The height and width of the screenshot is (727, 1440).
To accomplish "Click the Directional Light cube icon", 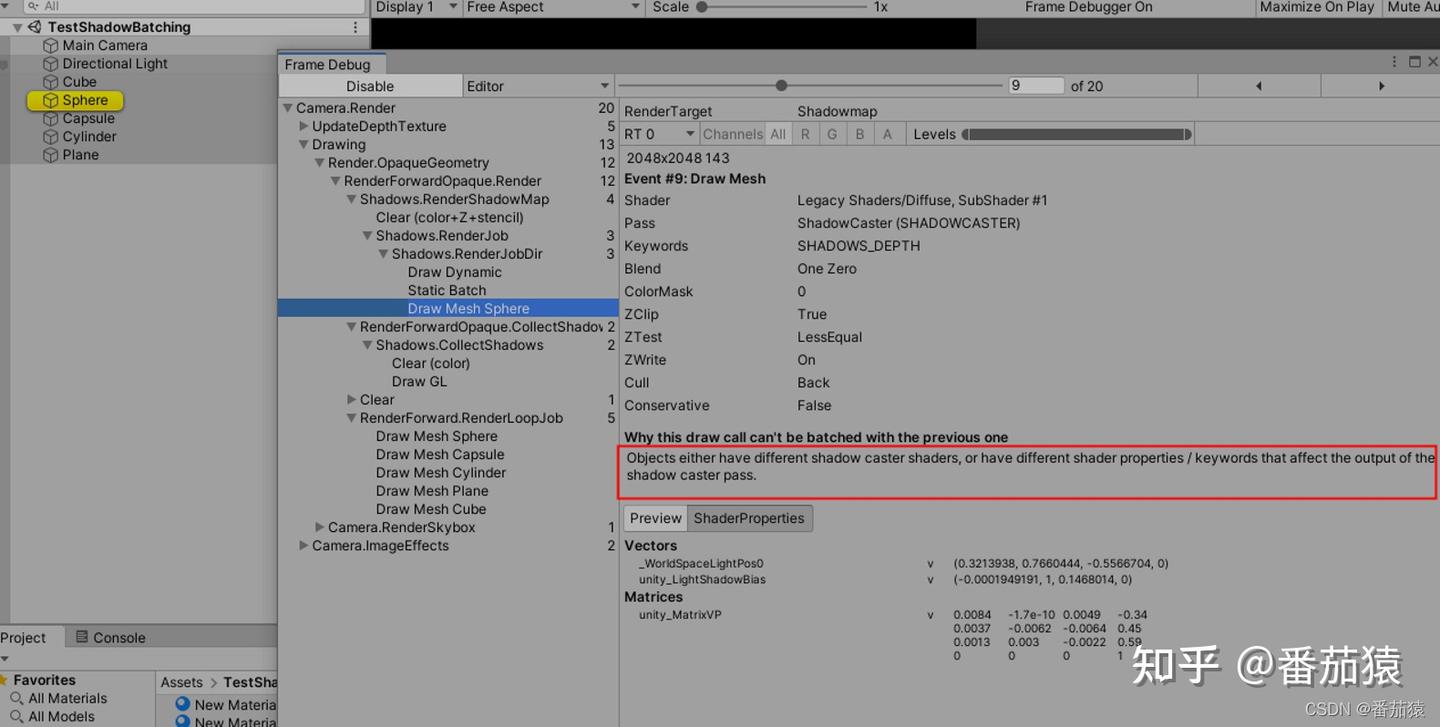I will (x=50, y=64).
